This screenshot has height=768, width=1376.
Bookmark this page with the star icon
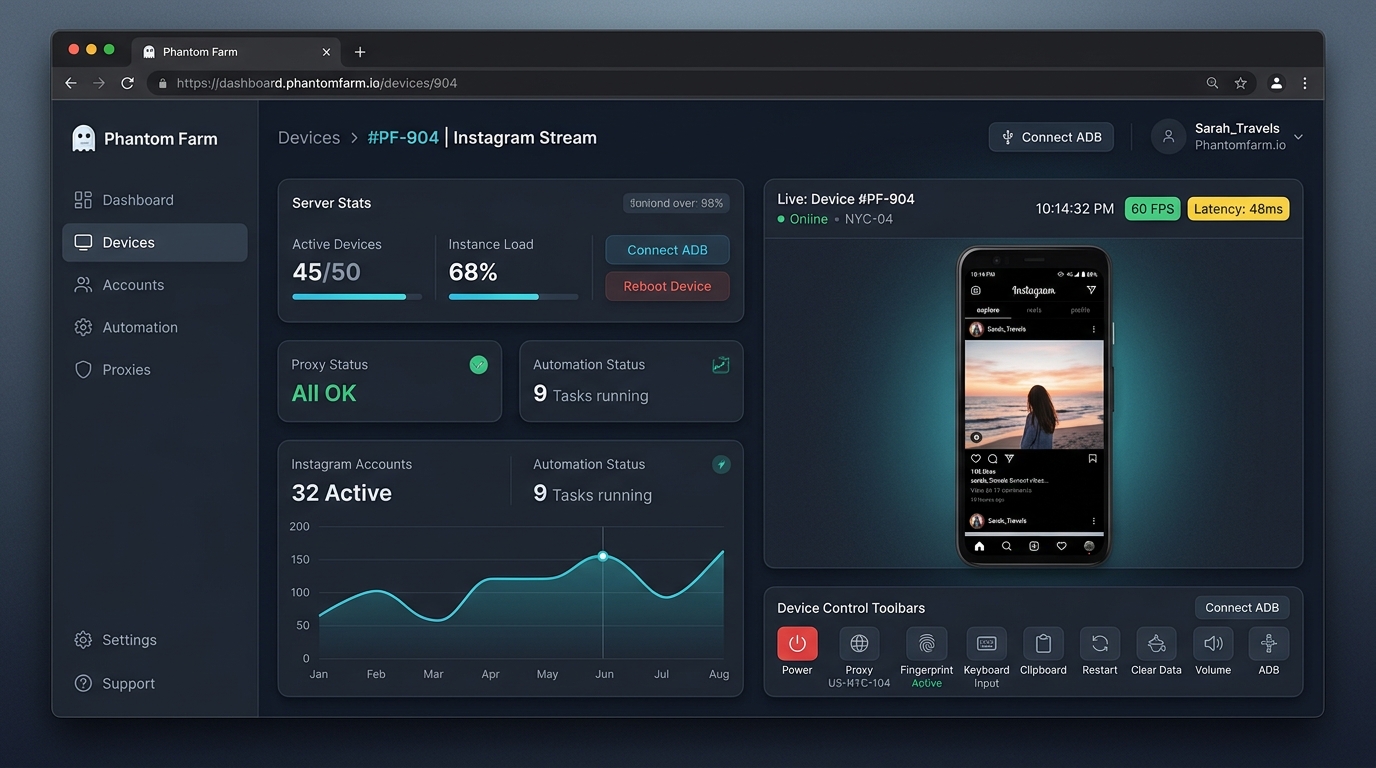(1240, 83)
